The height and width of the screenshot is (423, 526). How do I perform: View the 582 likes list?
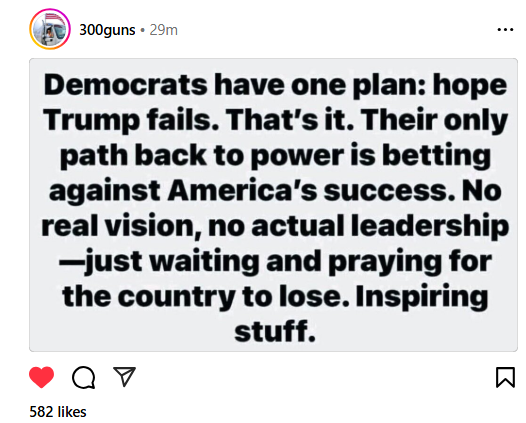pyautogui.click(x=58, y=412)
